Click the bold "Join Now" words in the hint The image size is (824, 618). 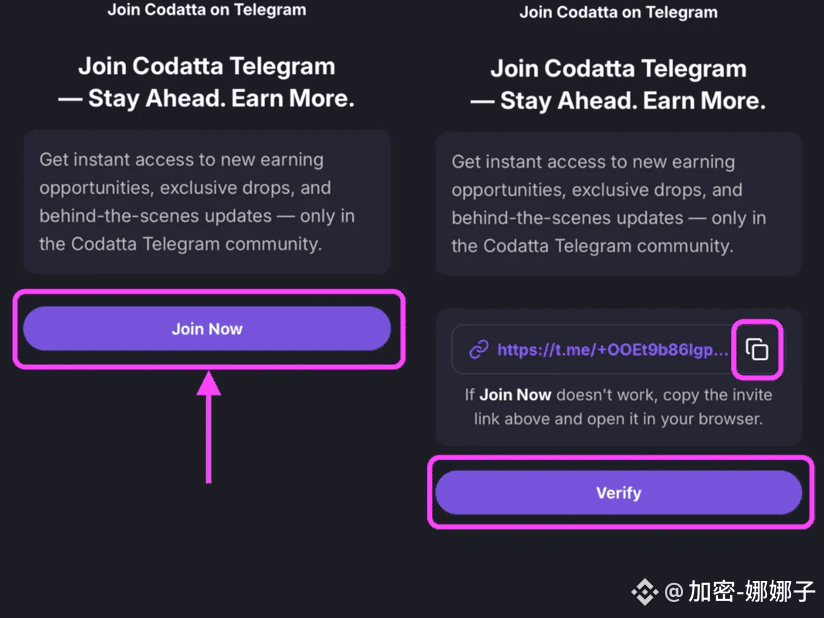(515, 395)
